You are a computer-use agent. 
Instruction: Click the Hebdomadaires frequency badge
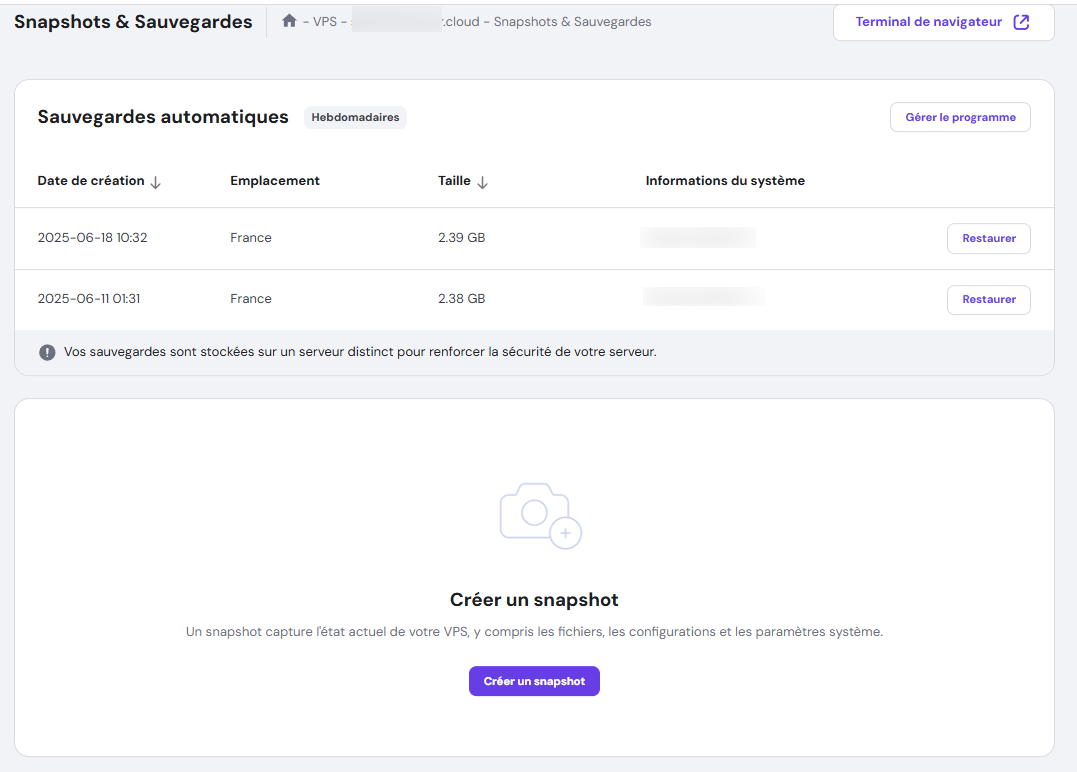coord(355,117)
